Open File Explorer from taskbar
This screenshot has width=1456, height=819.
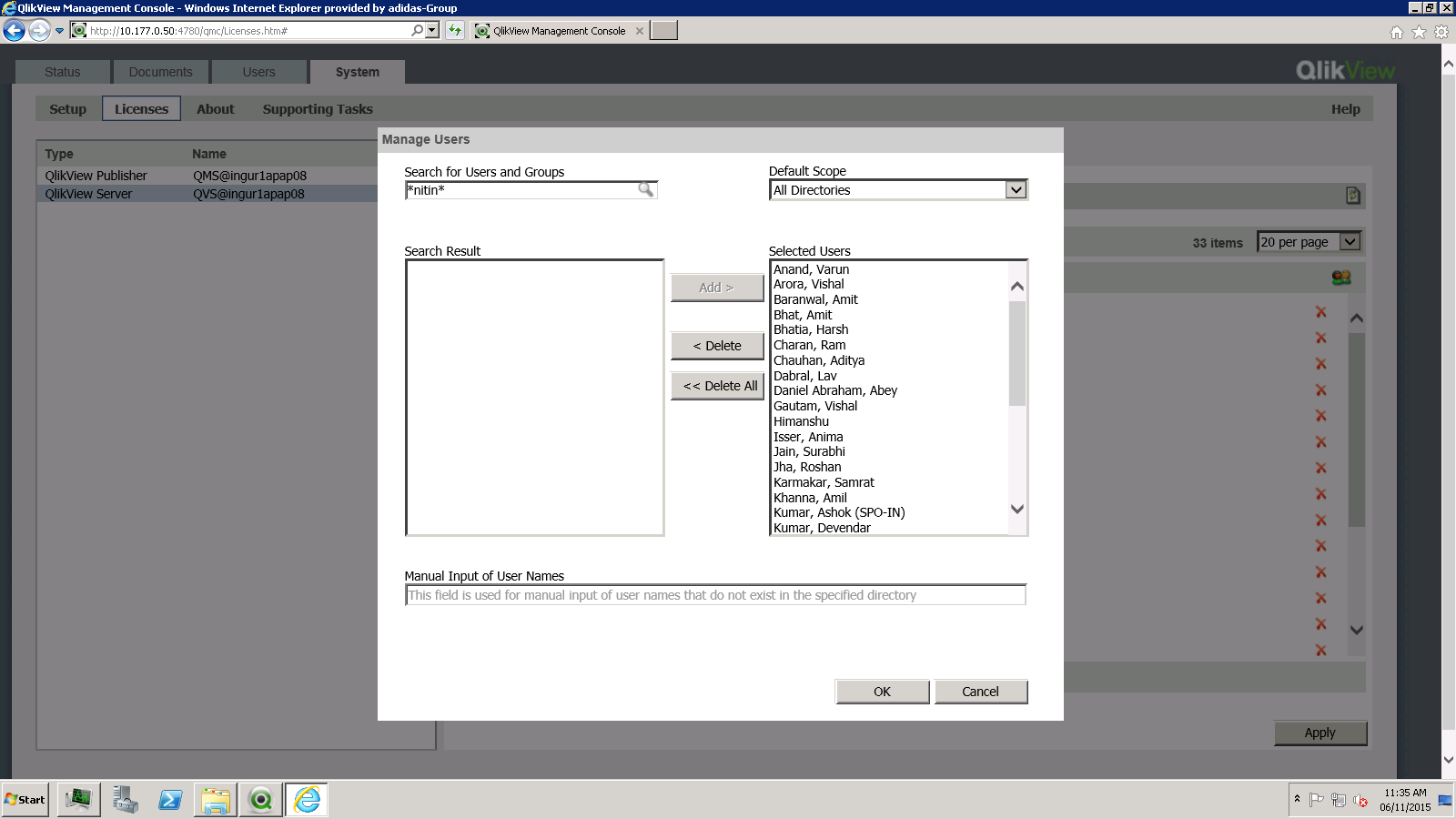point(216,800)
